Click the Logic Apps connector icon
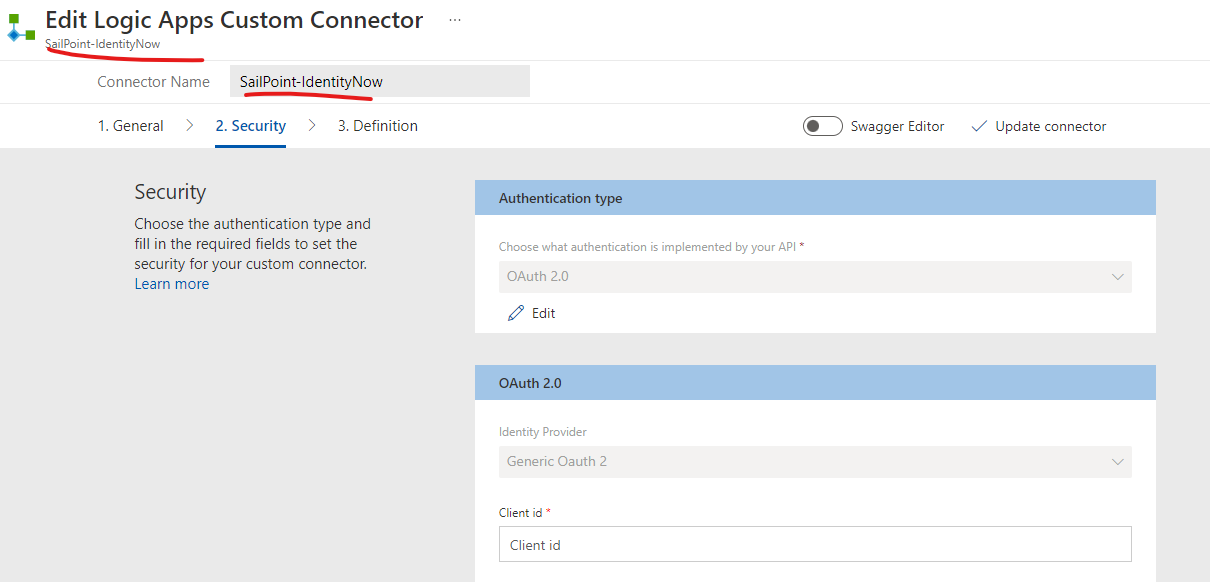The width and height of the screenshot is (1210, 582). 21,27
